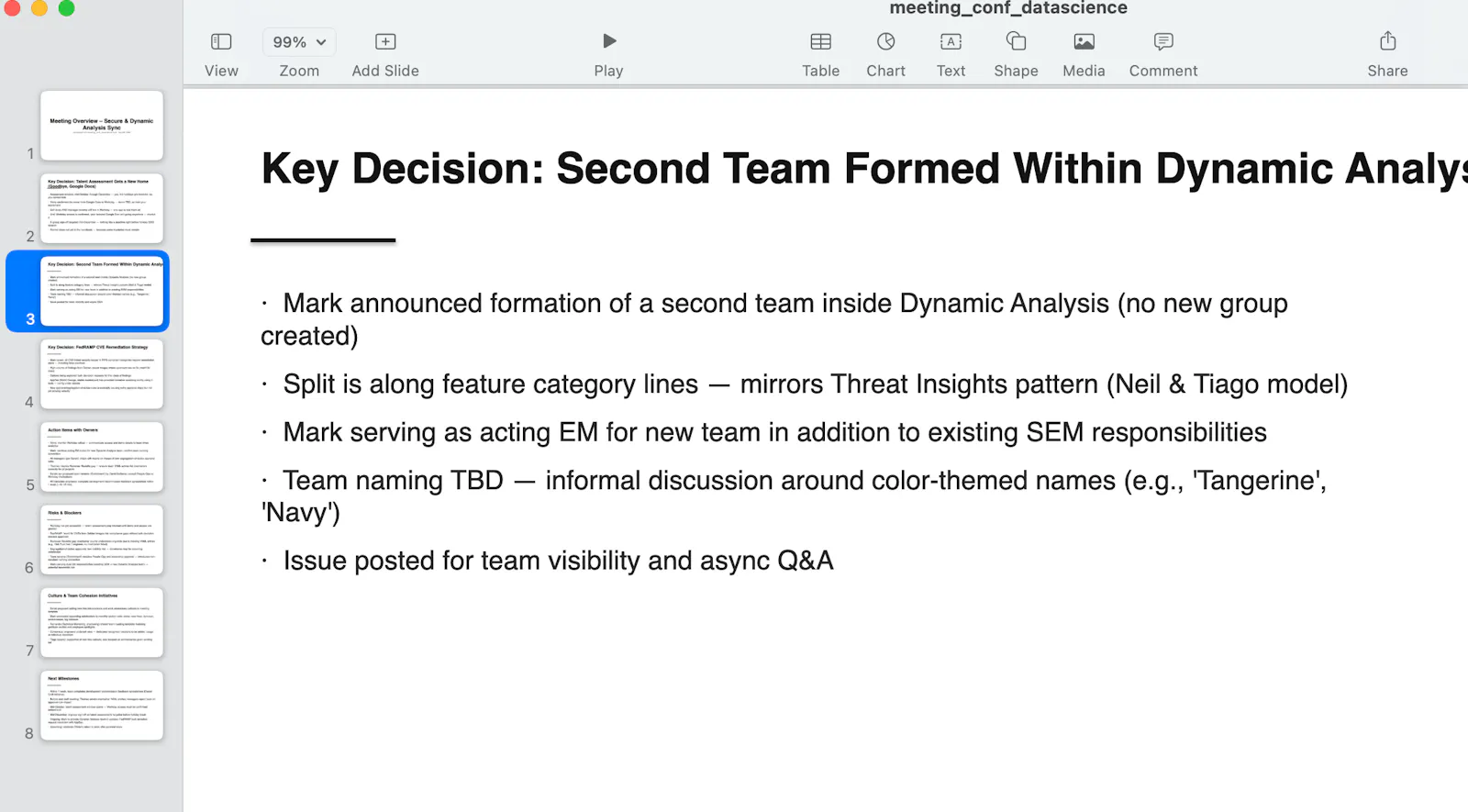Click the bullet about Team naming TBD
Viewport: 1468px width, 812px height.
tap(794, 496)
